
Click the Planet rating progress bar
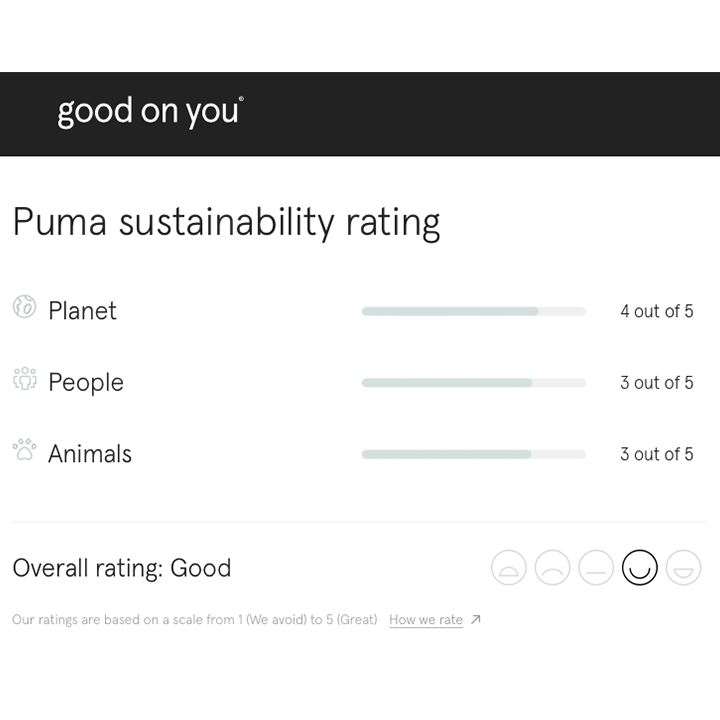474,311
